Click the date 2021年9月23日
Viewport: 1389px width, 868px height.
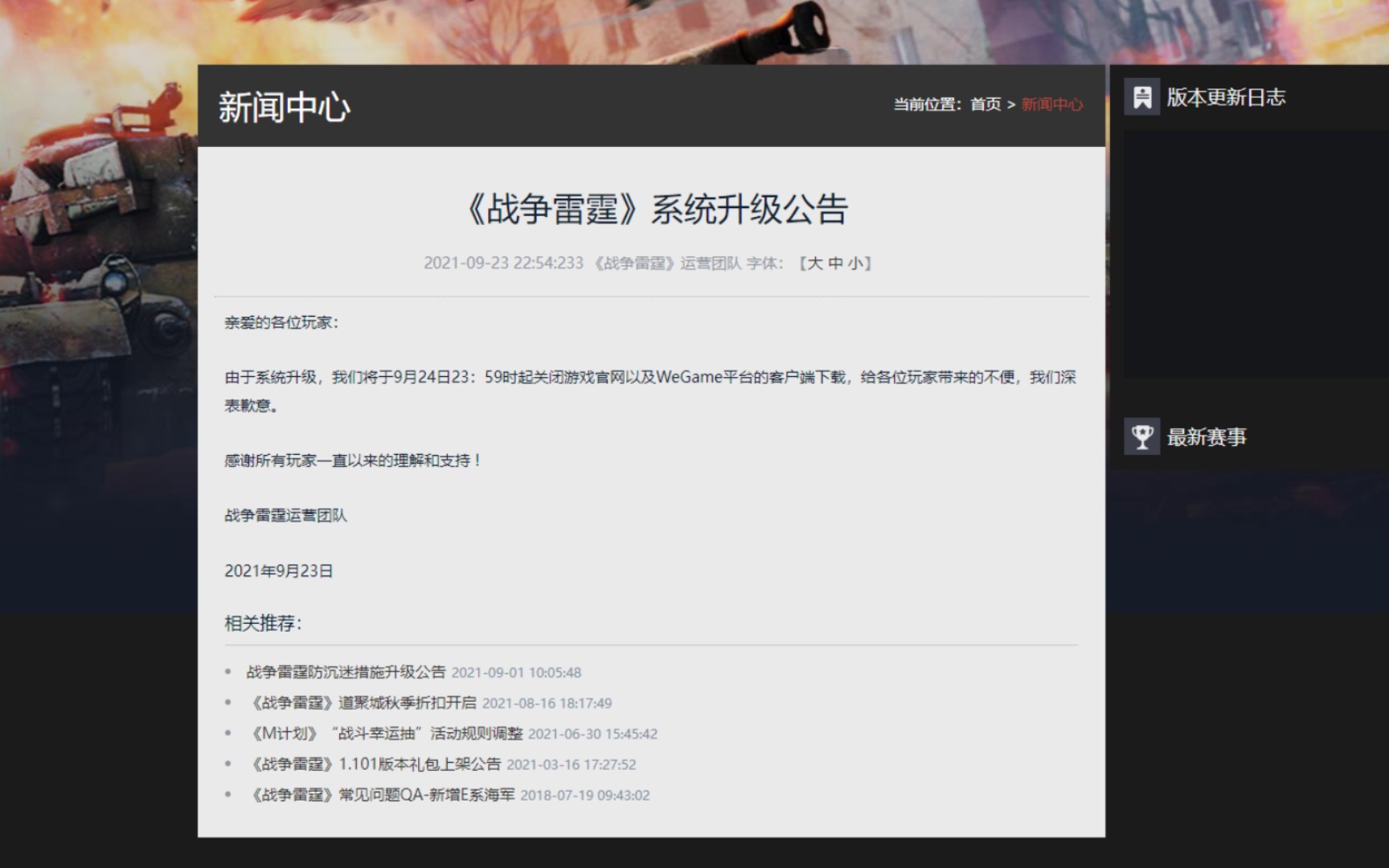(278, 571)
